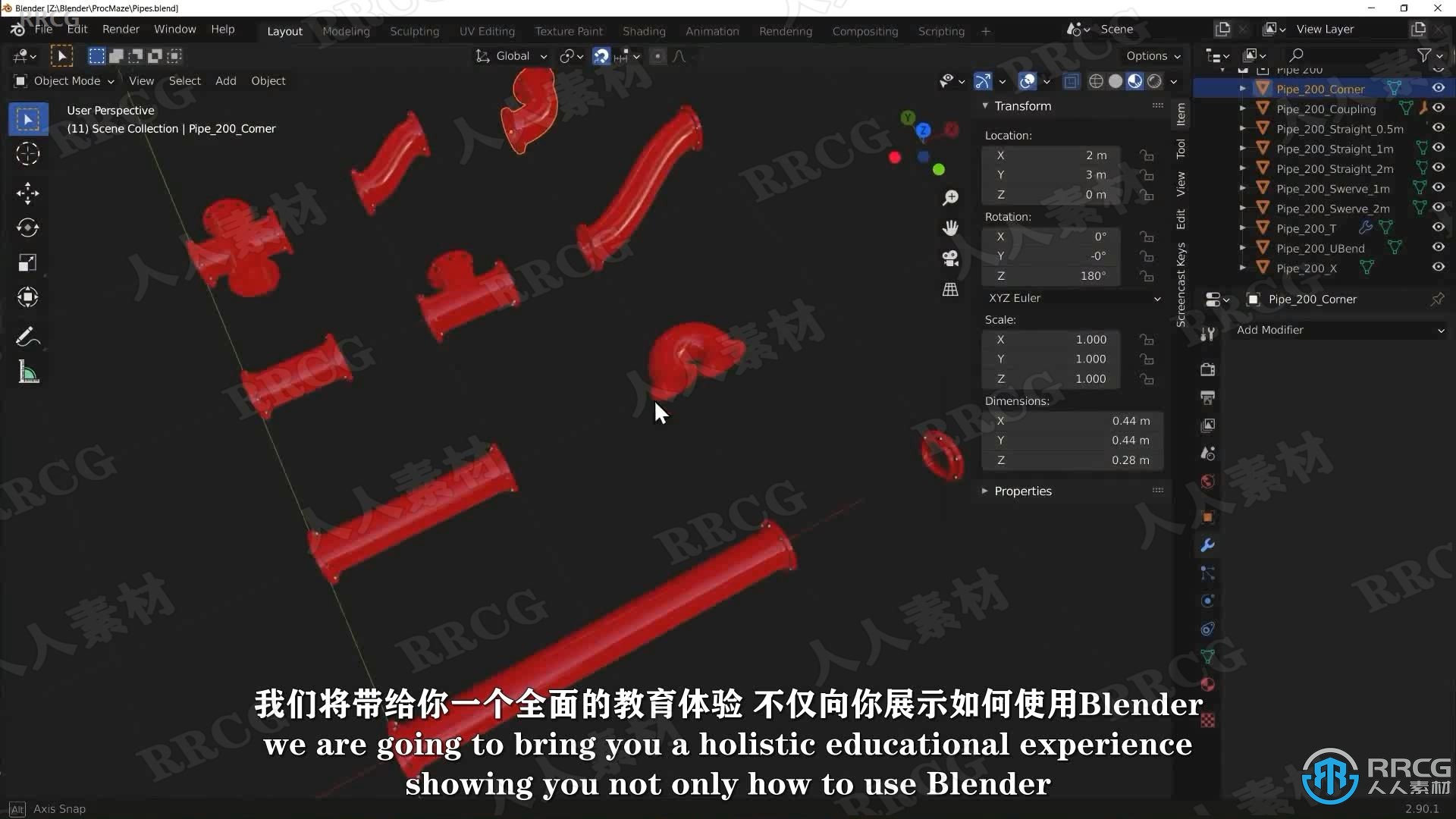The image size is (1456, 819).
Task: Hide Pipe_200_Coupling with eye icon
Action: (1438, 108)
